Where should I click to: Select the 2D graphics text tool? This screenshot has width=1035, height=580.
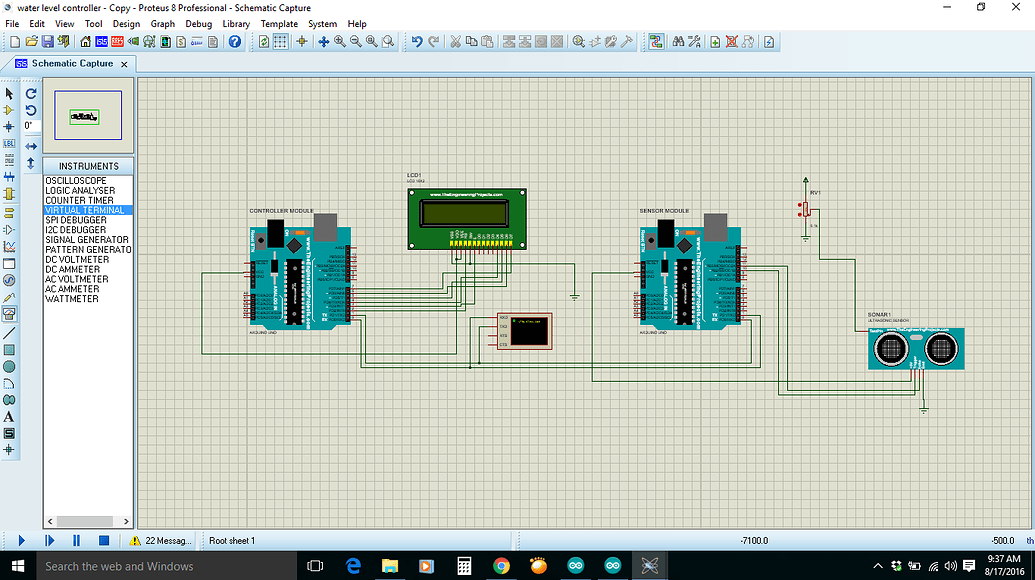tap(9, 415)
